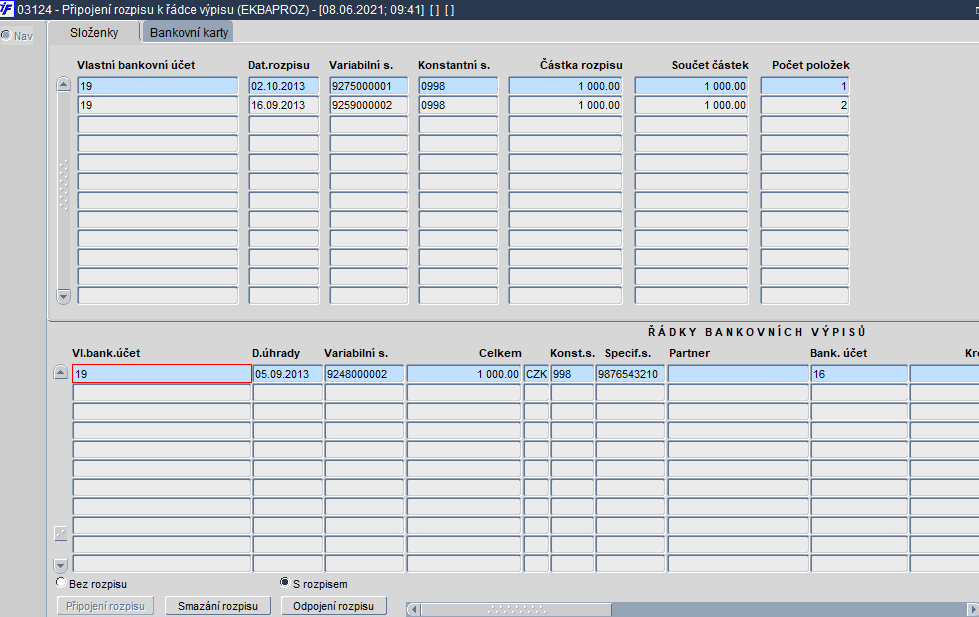Click the Připojení rozpisu button

pyautogui.click(x=106, y=606)
